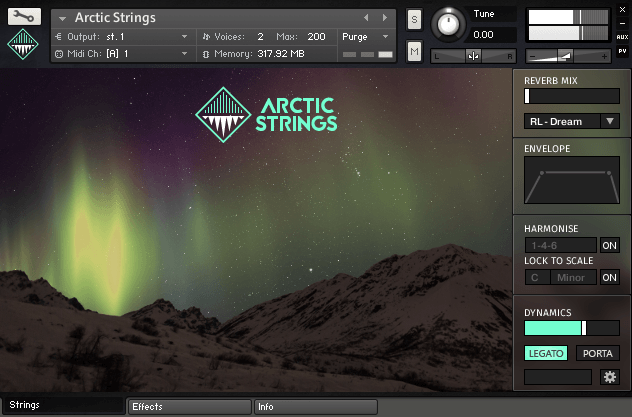Image resolution: width=632 pixels, height=417 pixels.
Task: Open legato settings gear icon
Action: click(x=609, y=377)
